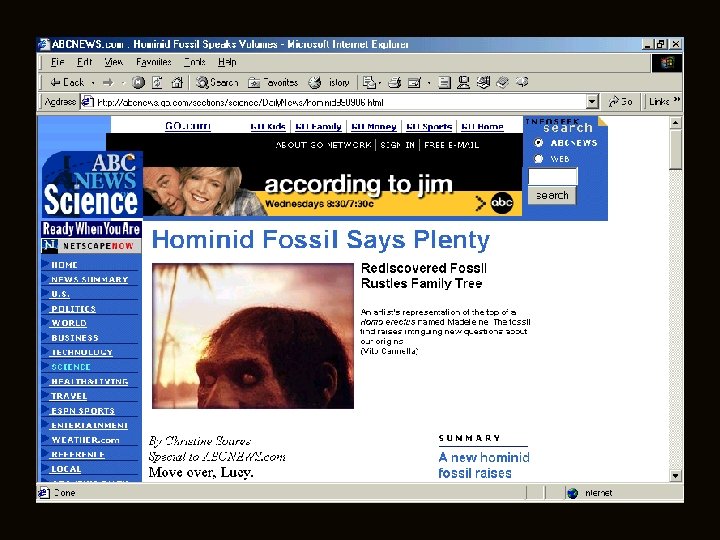Open the Favorites menu
Image resolution: width=720 pixels, height=540 pixels.
pos(153,62)
